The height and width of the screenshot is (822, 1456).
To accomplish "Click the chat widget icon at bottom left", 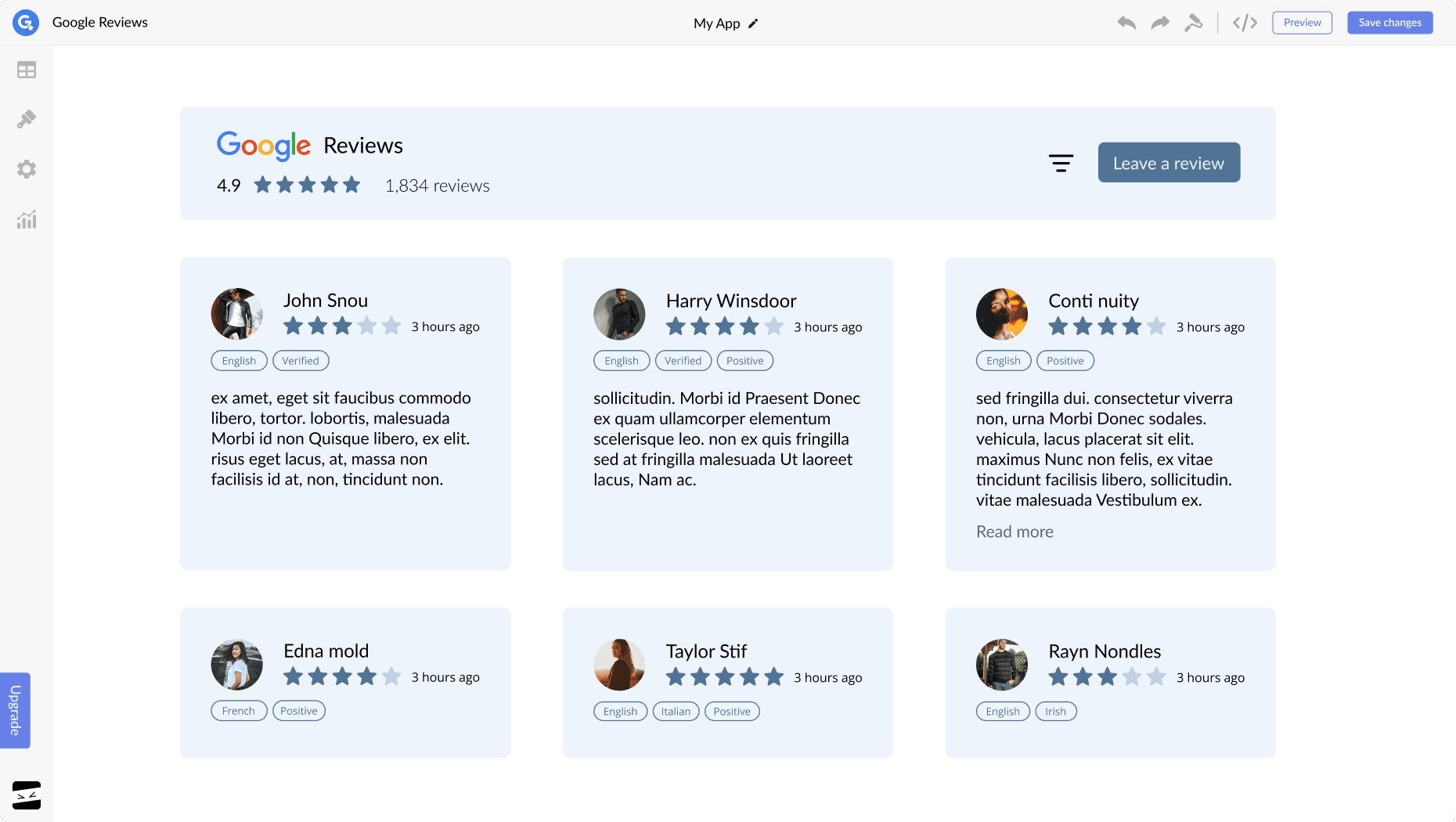I will click(27, 795).
